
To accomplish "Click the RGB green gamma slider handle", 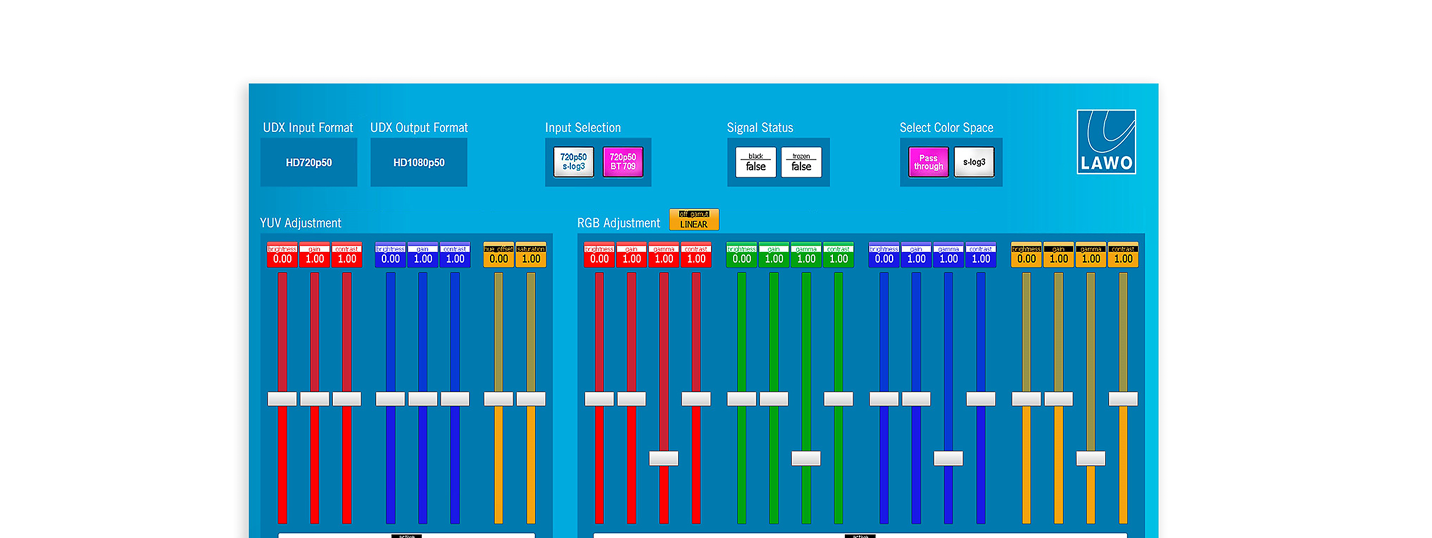I will click(806, 458).
